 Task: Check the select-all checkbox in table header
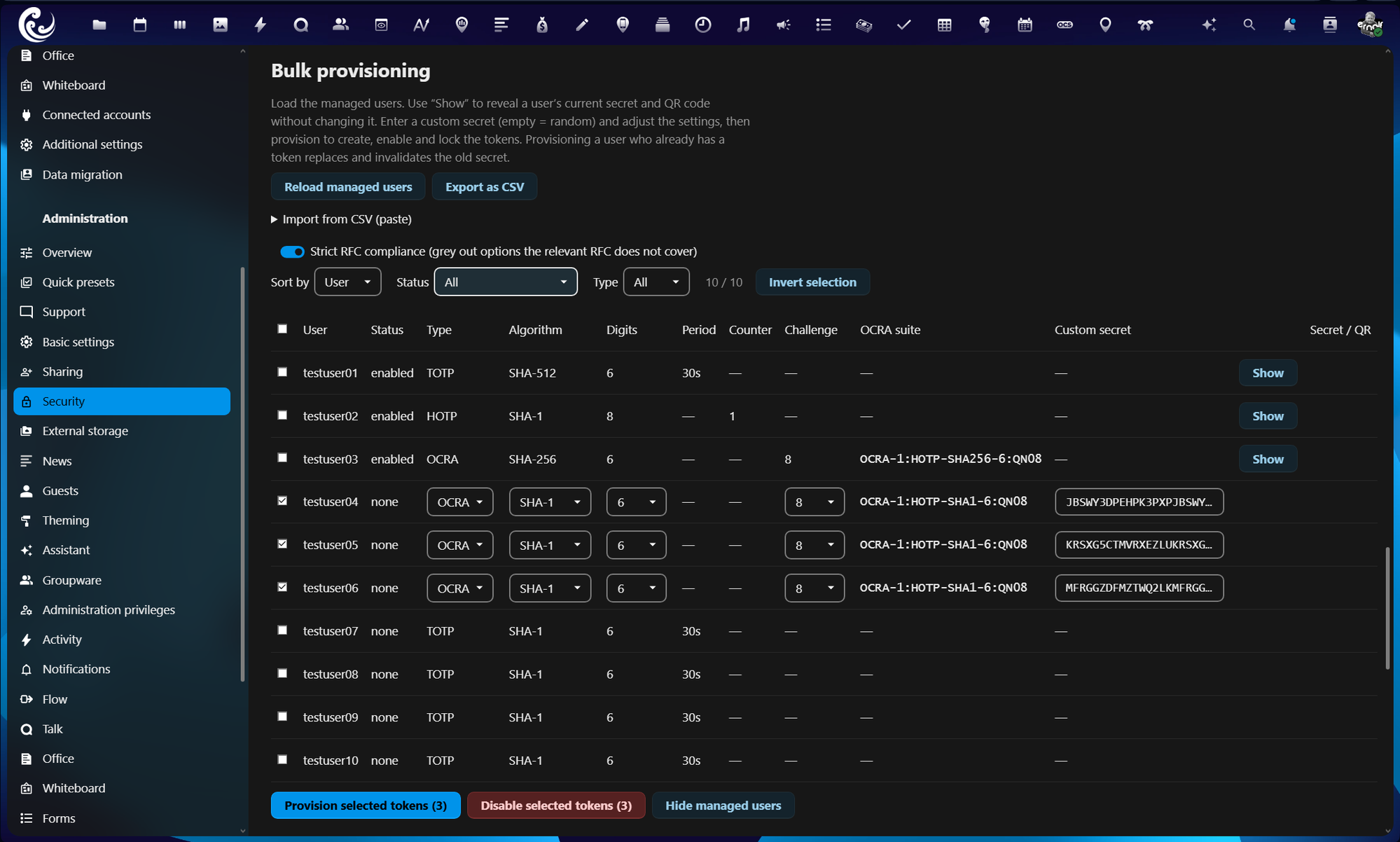pyautogui.click(x=282, y=329)
